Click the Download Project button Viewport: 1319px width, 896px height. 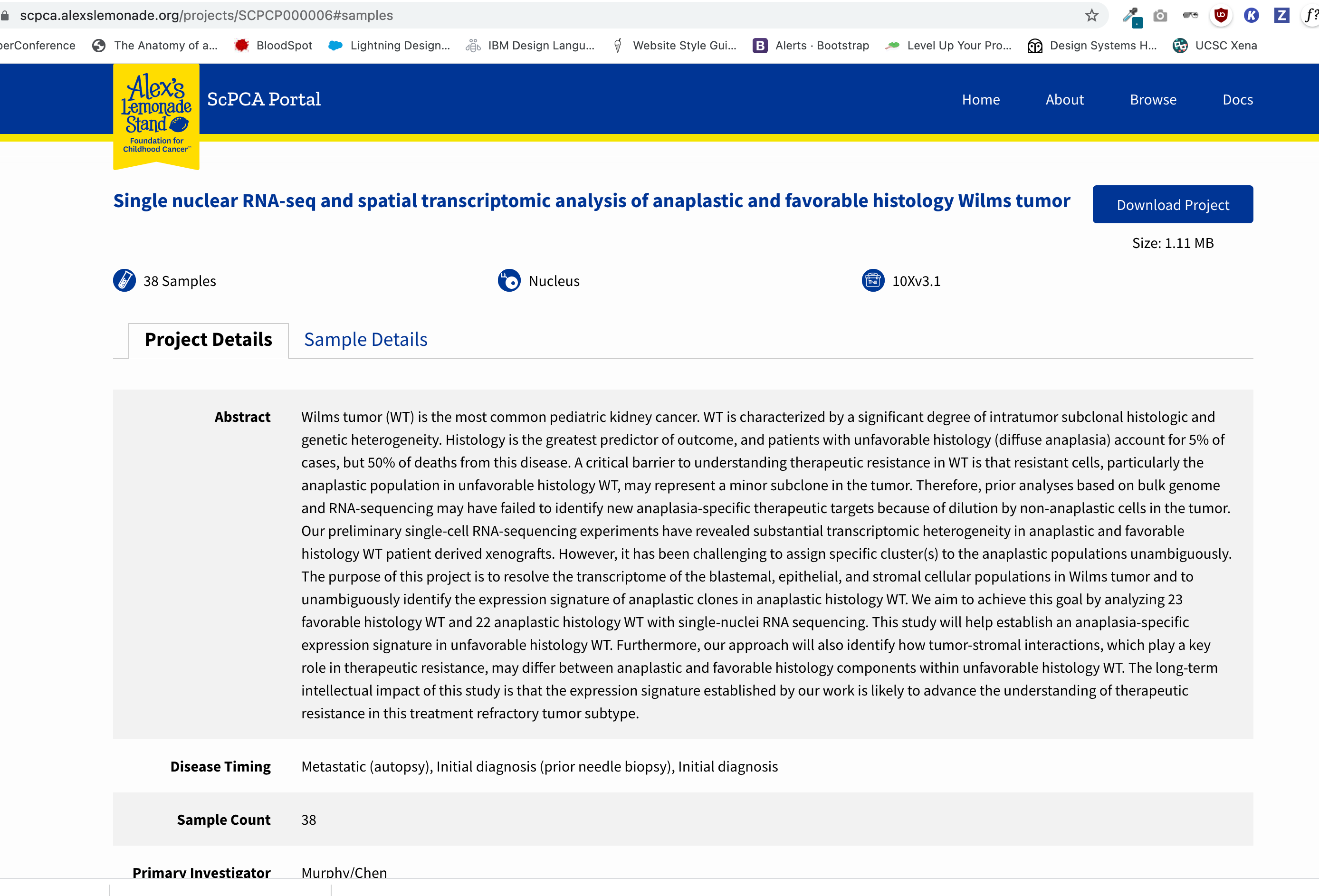(x=1173, y=204)
